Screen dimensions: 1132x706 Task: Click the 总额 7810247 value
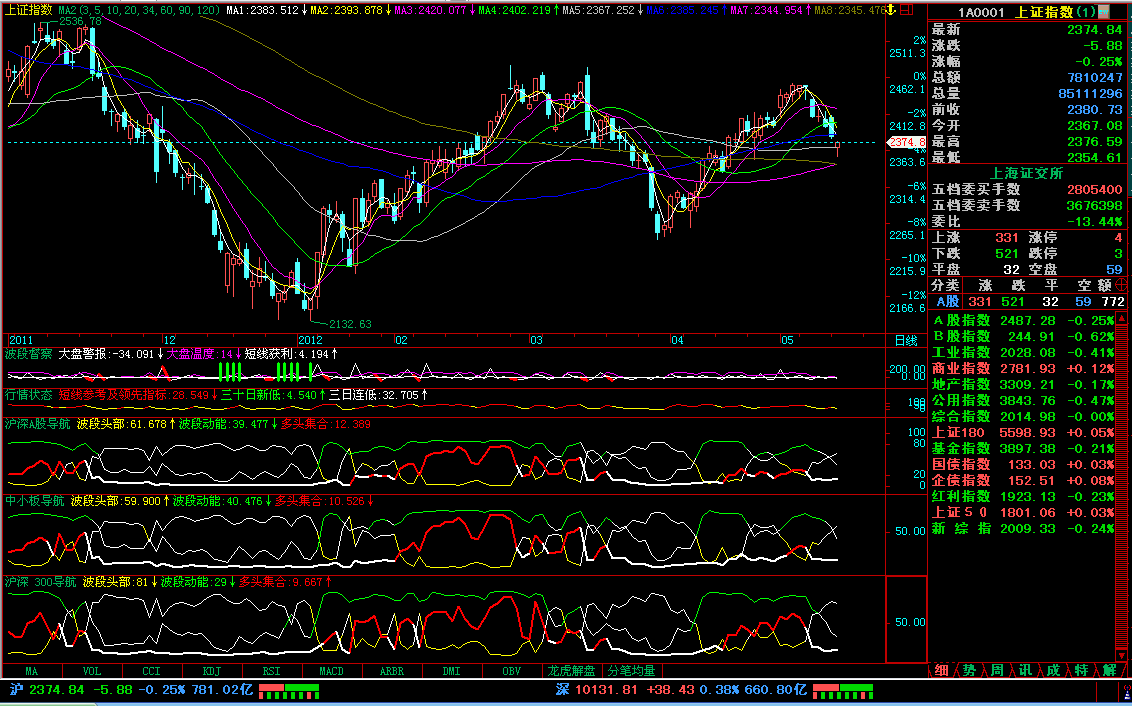coord(1094,77)
